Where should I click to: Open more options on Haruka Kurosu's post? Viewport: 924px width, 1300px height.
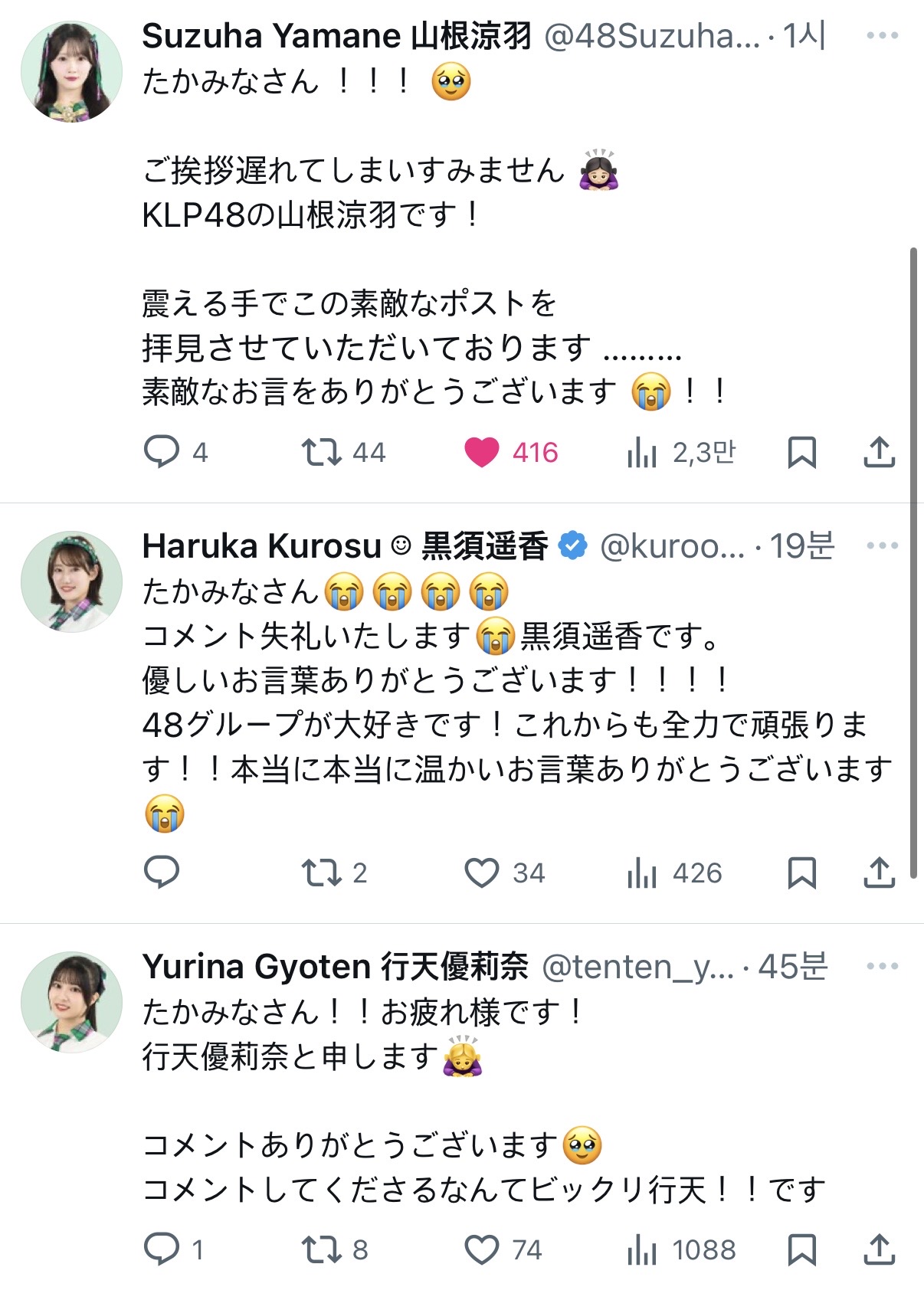882,545
